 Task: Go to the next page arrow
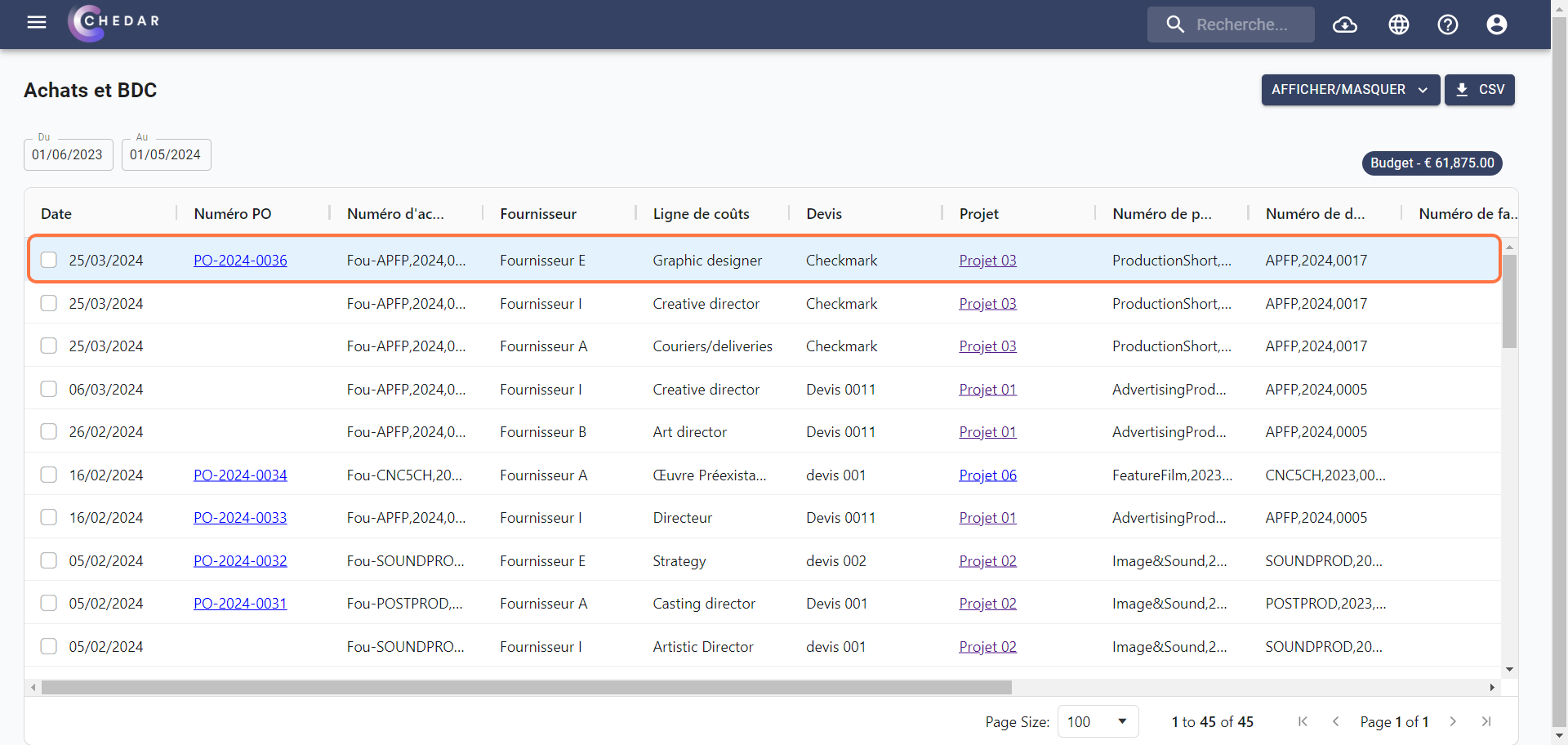click(x=1453, y=721)
